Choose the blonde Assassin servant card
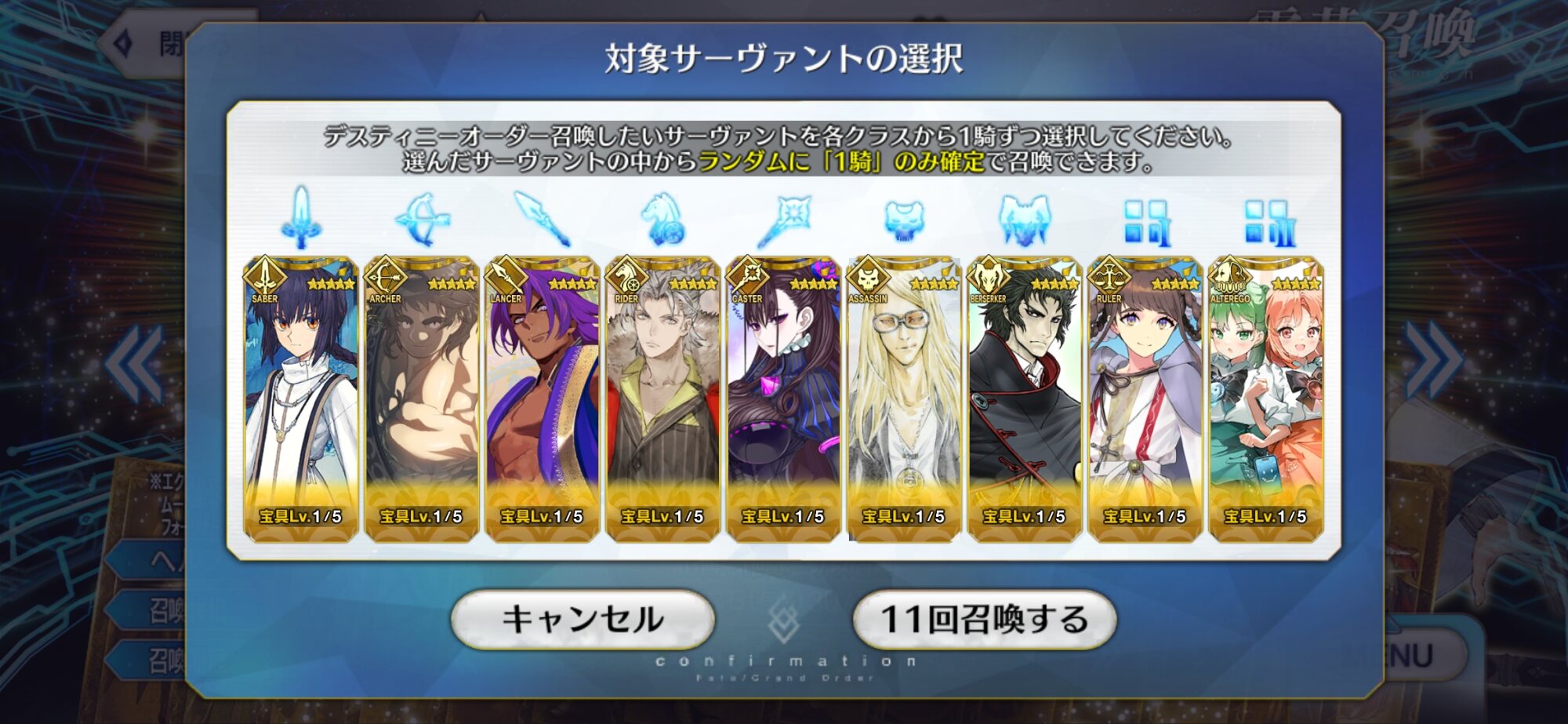Viewport: 1568px width, 724px height. tap(905, 399)
